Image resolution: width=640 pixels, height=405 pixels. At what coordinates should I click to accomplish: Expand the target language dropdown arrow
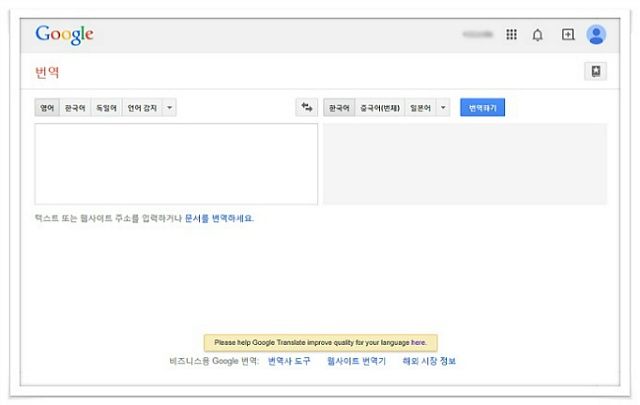[443, 108]
